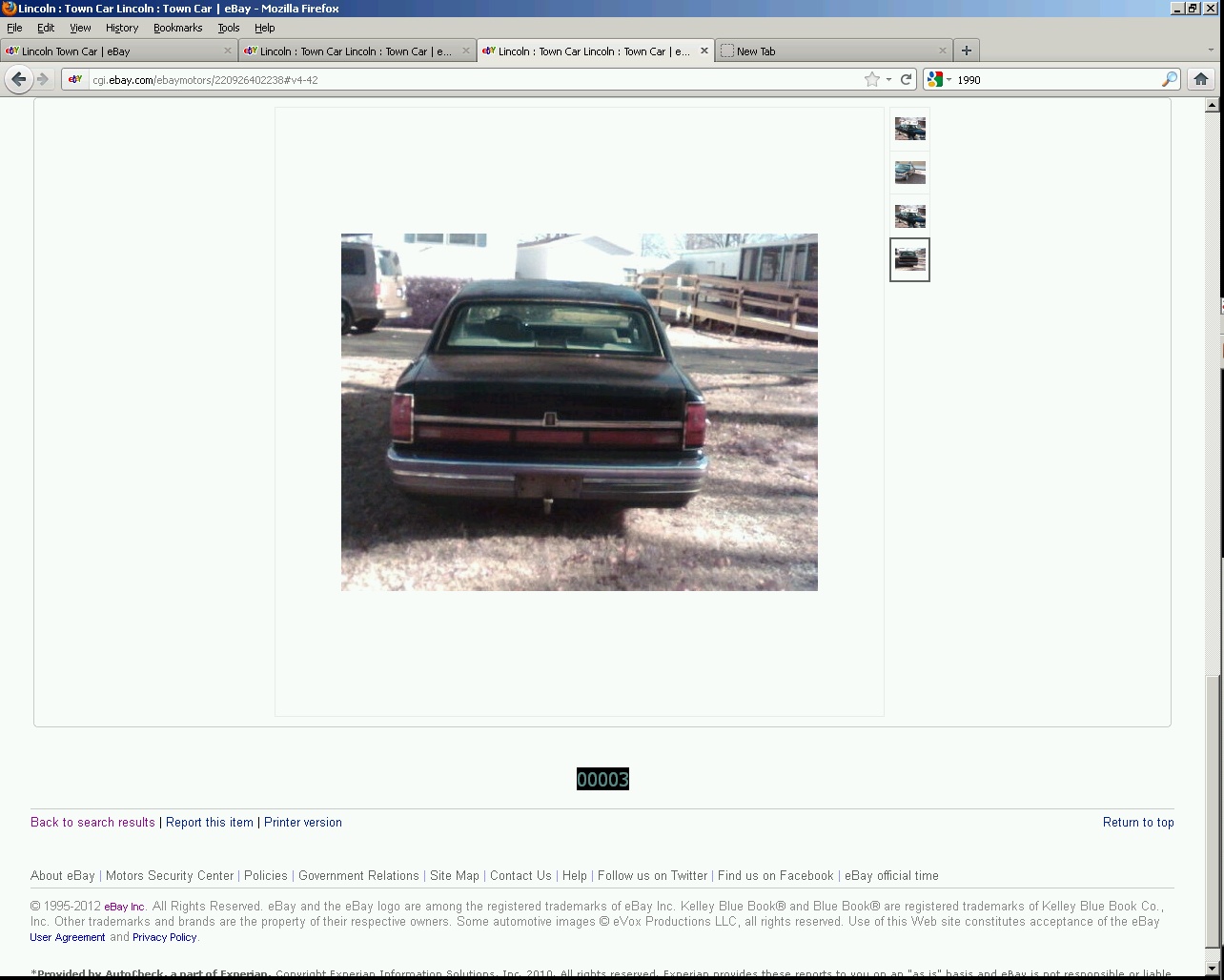Image resolution: width=1224 pixels, height=980 pixels.
Task: Go to the Firefox Home page icon
Action: point(1201,79)
